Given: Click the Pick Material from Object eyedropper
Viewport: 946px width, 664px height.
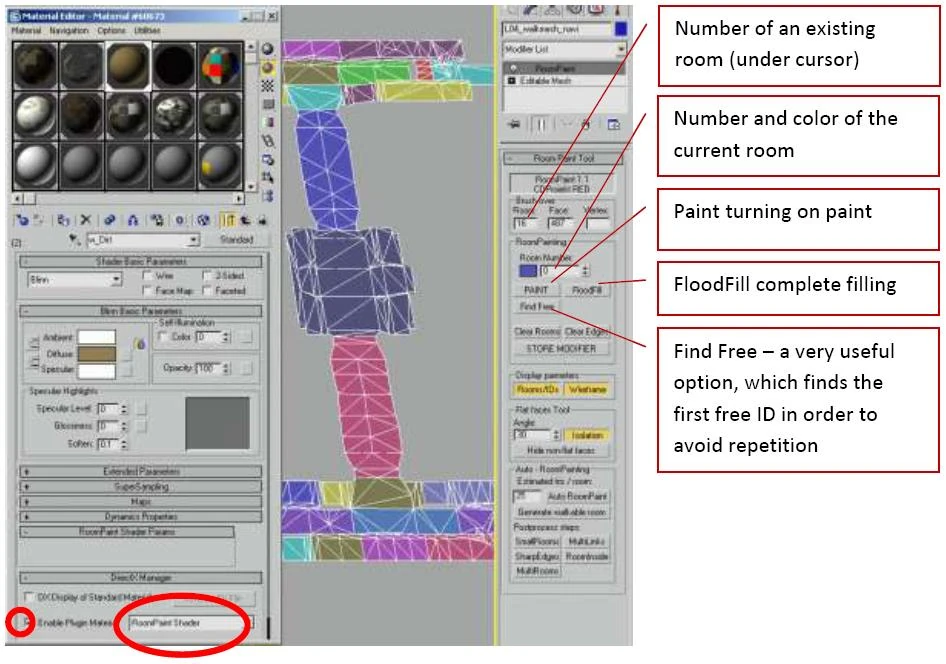Looking at the screenshot, I should point(74,239).
